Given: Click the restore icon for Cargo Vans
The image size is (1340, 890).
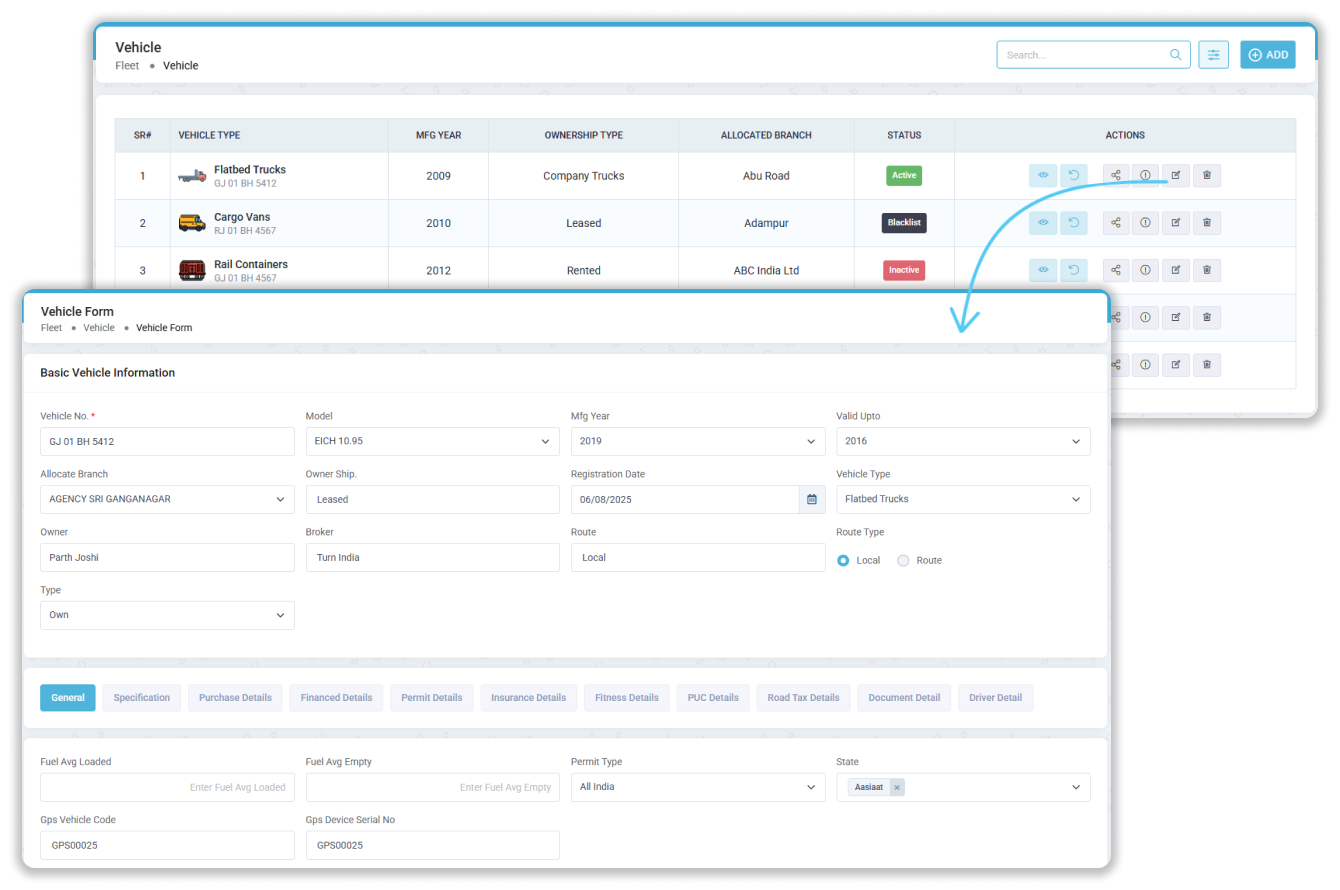Looking at the screenshot, I should pyautogui.click(x=1074, y=223).
